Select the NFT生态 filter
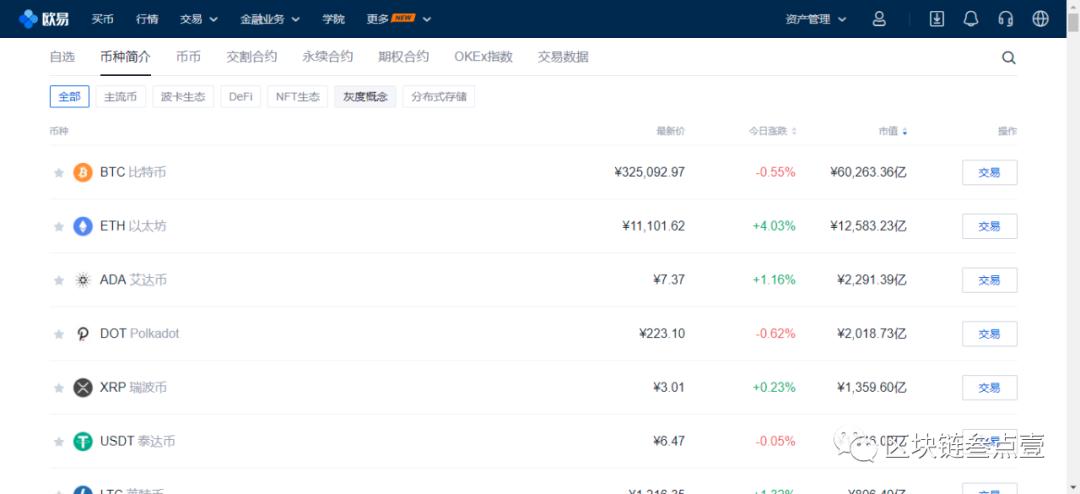The width and height of the screenshot is (1080, 494). coord(298,96)
